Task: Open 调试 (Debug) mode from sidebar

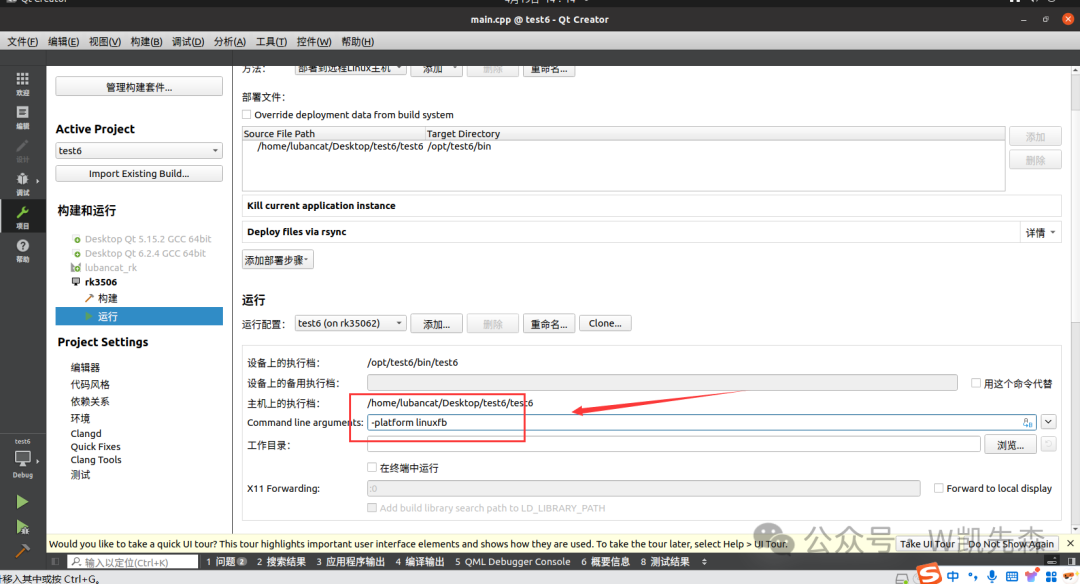Action: (22, 182)
